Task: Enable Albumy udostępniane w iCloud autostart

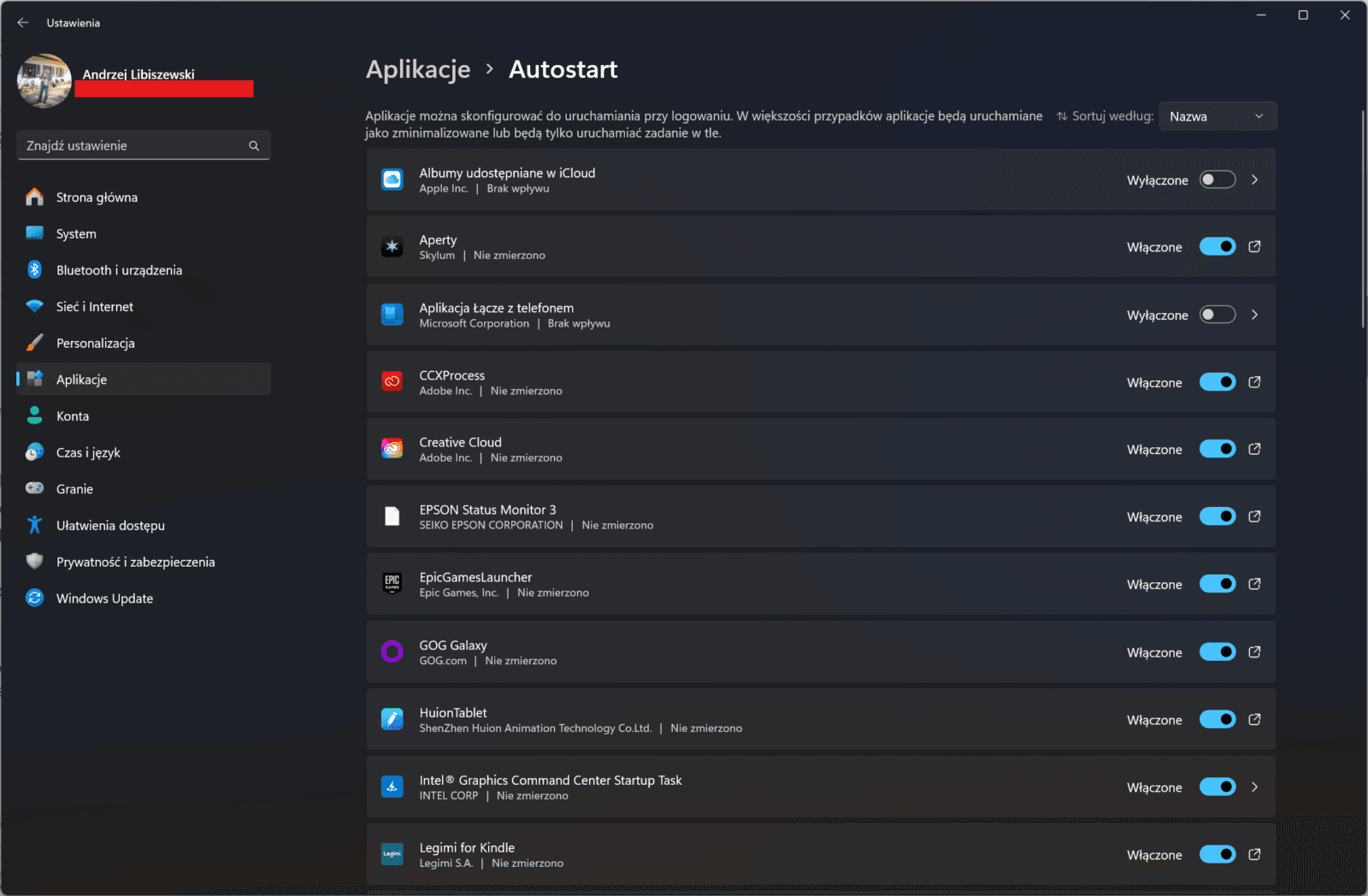Action: coord(1218,180)
